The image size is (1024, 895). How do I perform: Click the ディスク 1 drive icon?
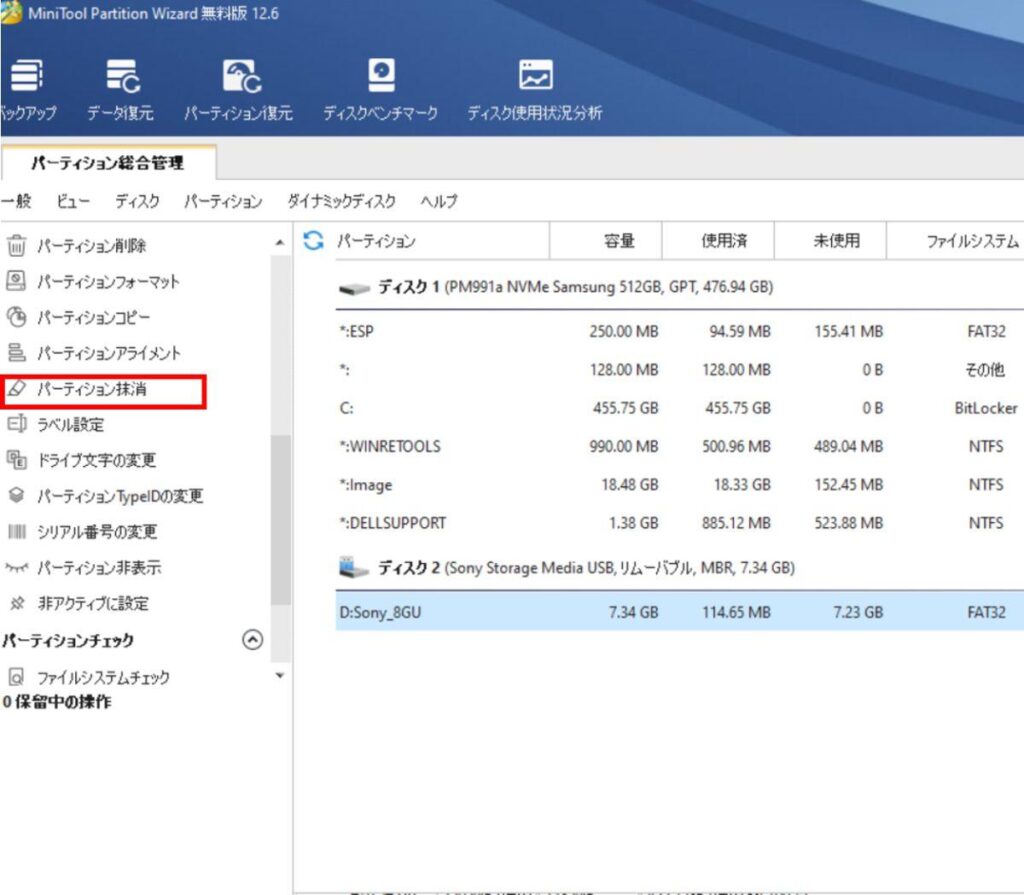point(355,288)
